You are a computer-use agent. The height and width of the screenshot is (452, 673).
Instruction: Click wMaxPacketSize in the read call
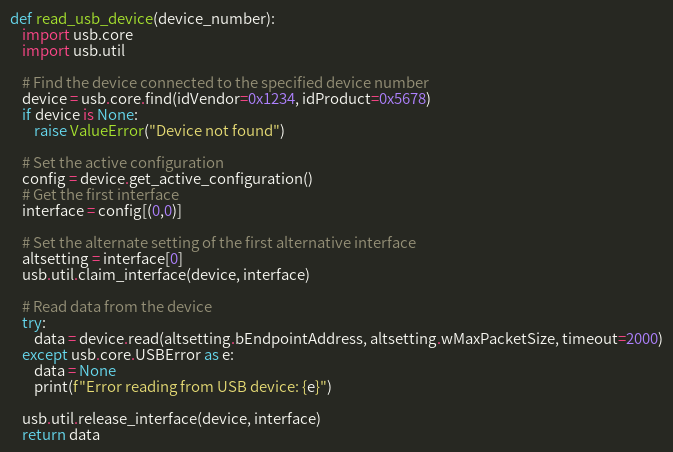[498, 339]
